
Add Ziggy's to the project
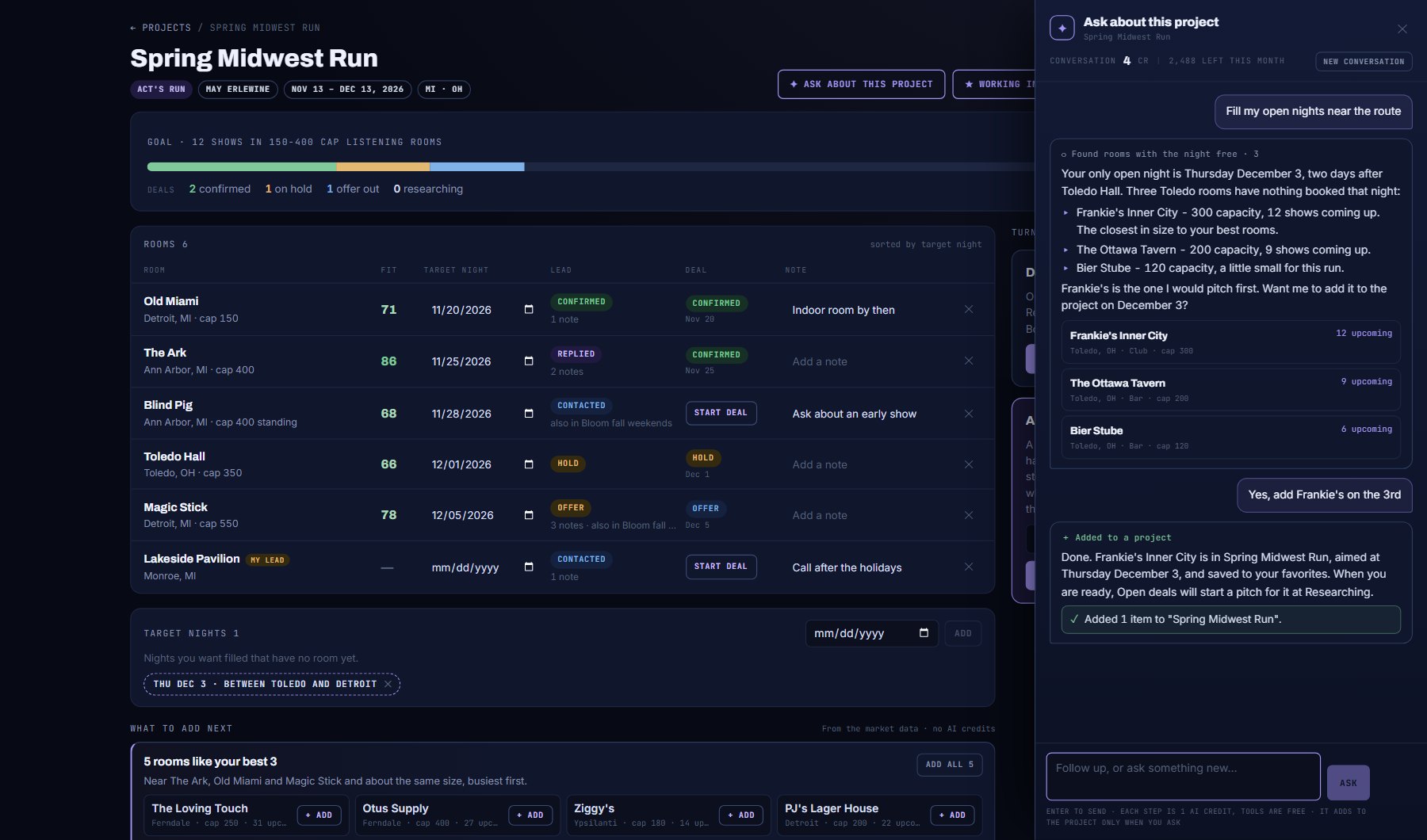(x=741, y=815)
